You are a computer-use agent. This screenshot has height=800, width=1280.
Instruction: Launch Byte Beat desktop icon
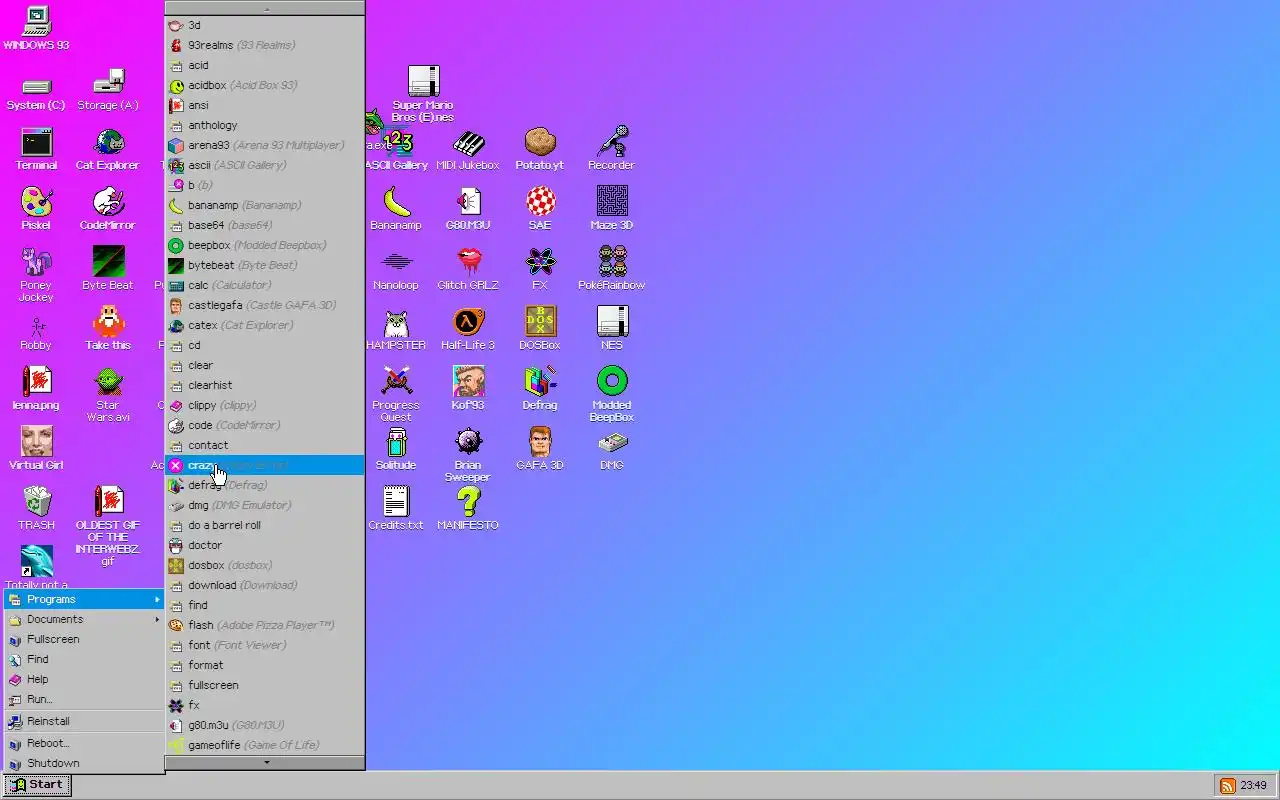(108, 270)
